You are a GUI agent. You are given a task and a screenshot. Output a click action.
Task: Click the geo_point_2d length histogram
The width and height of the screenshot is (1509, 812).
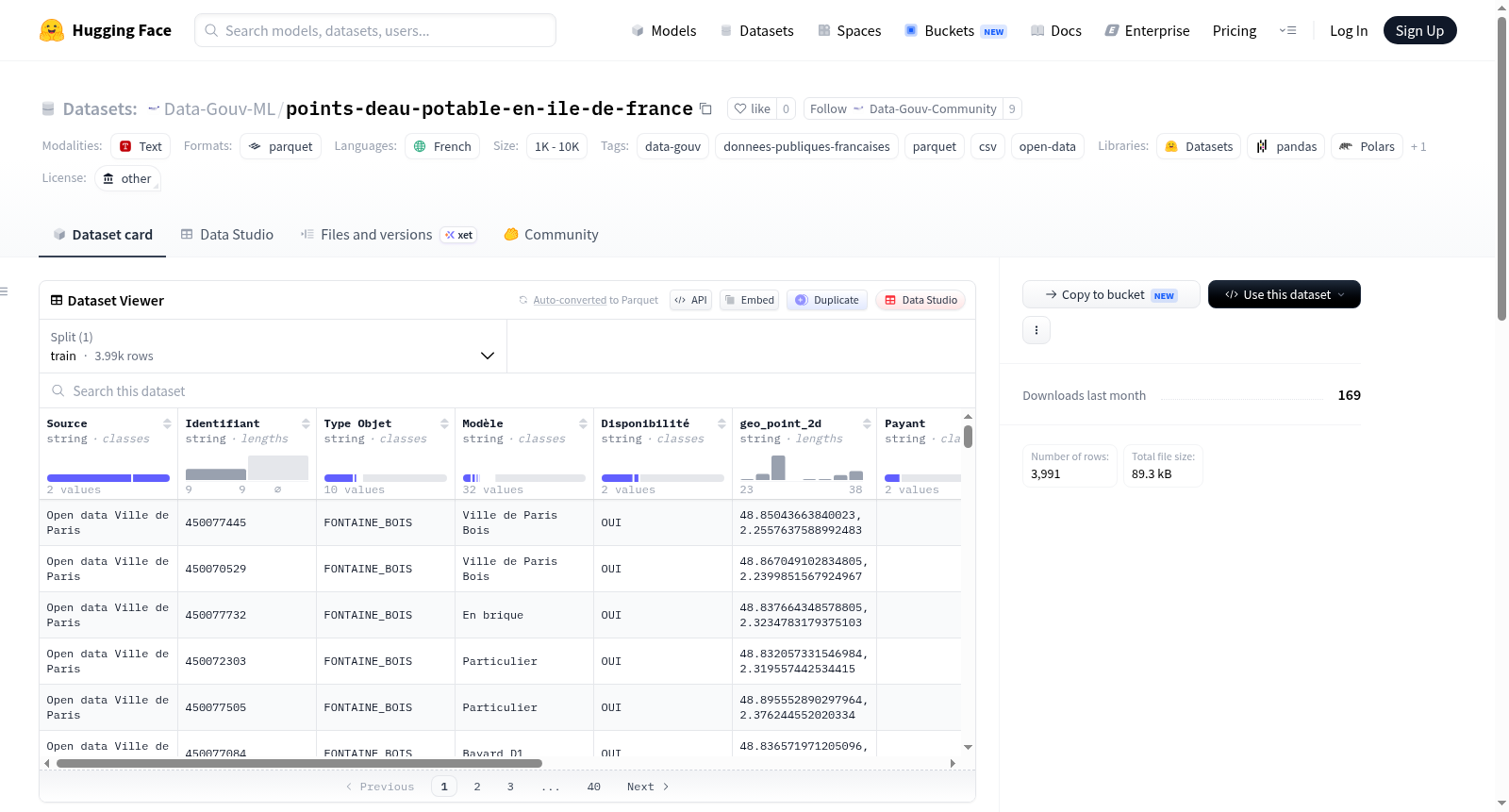click(802, 468)
